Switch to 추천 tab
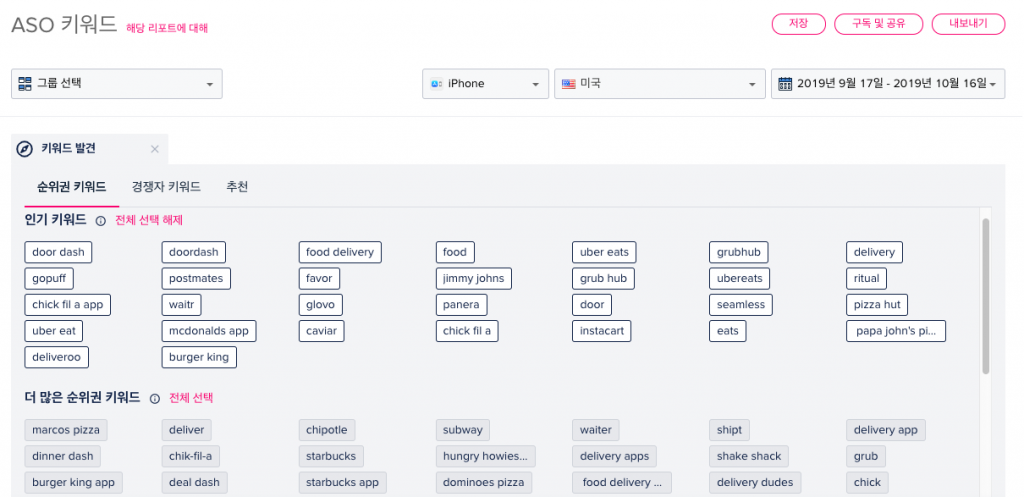The width and height of the screenshot is (1024, 497). click(x=237, y=187)
